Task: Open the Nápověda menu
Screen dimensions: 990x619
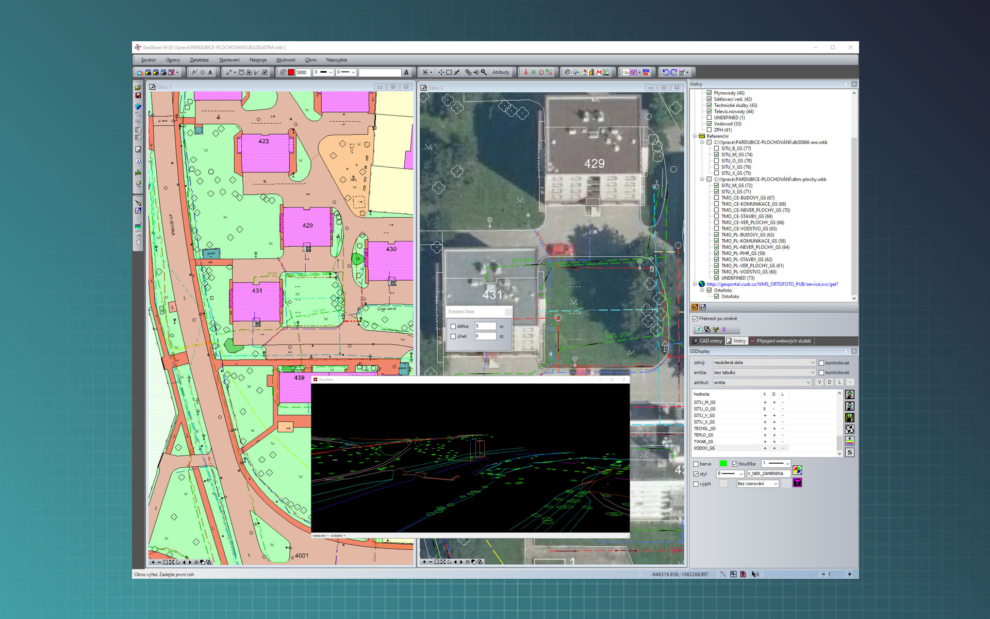Action: (337, 60)
